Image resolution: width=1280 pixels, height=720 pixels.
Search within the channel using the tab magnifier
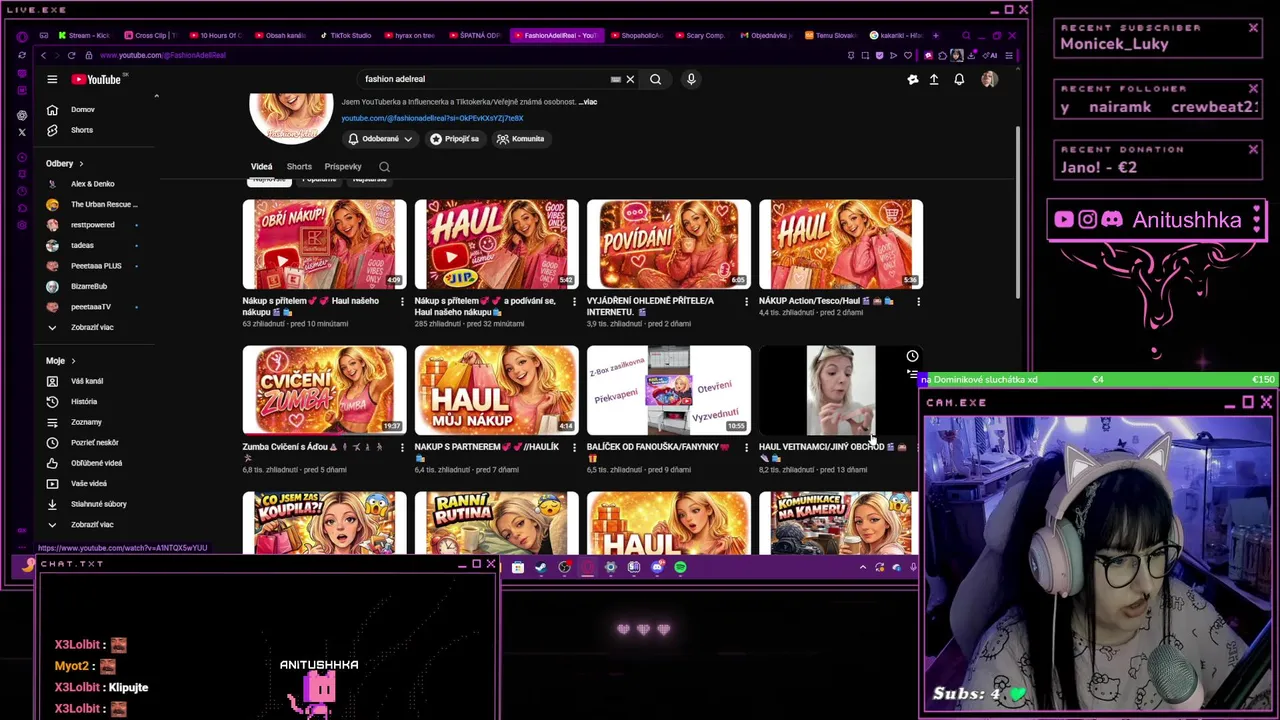(384, 167)
